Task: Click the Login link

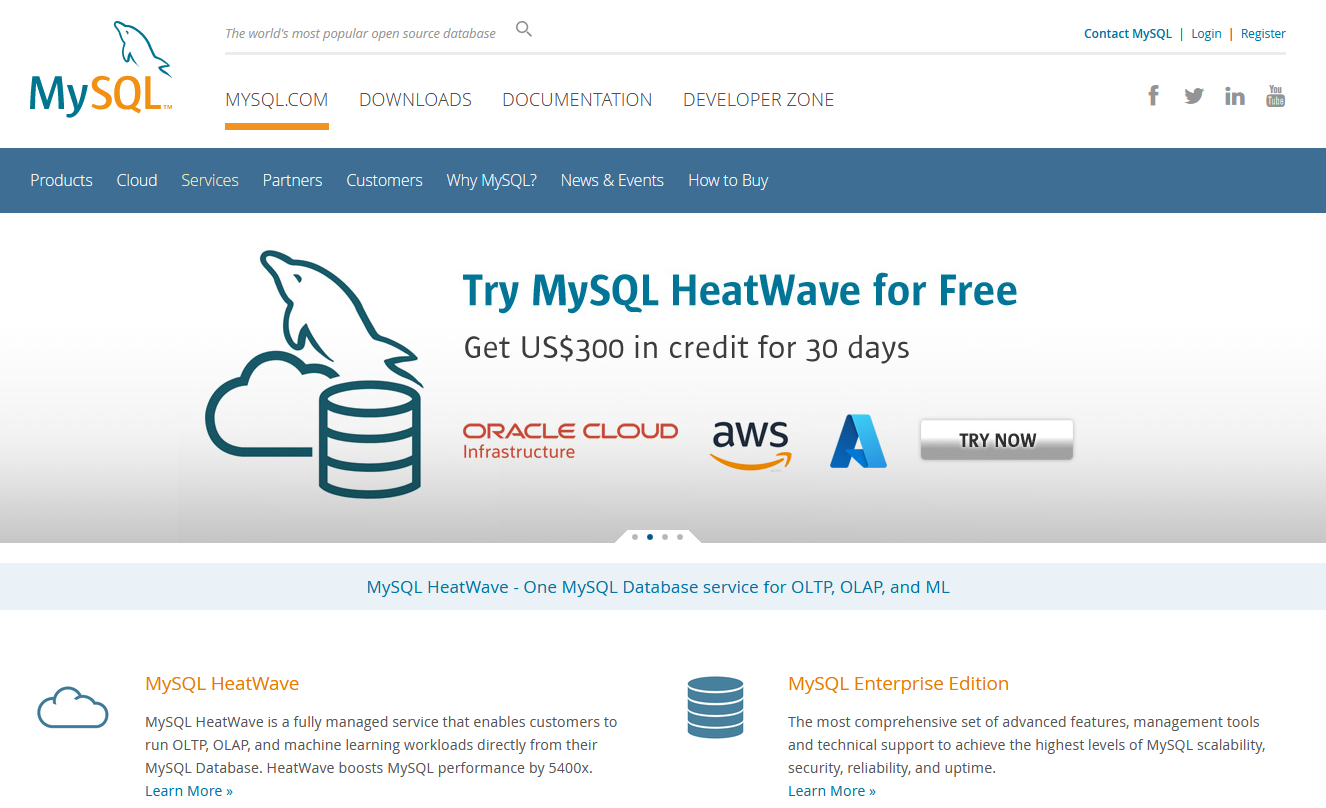Action: pyautogui.click(x=1206, y=33)
